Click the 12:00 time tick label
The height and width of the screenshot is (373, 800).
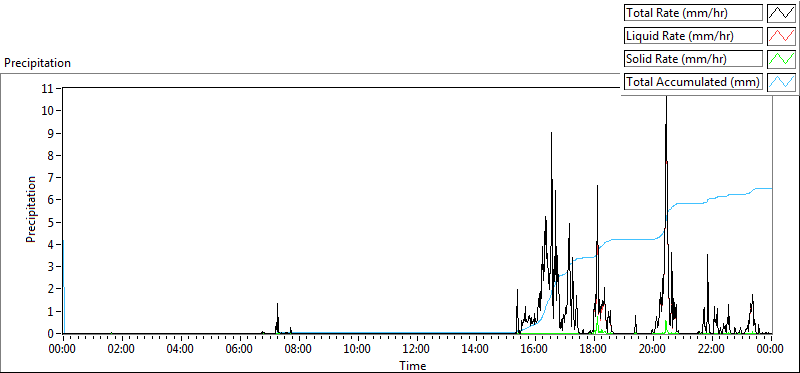(x=417, y=349)
